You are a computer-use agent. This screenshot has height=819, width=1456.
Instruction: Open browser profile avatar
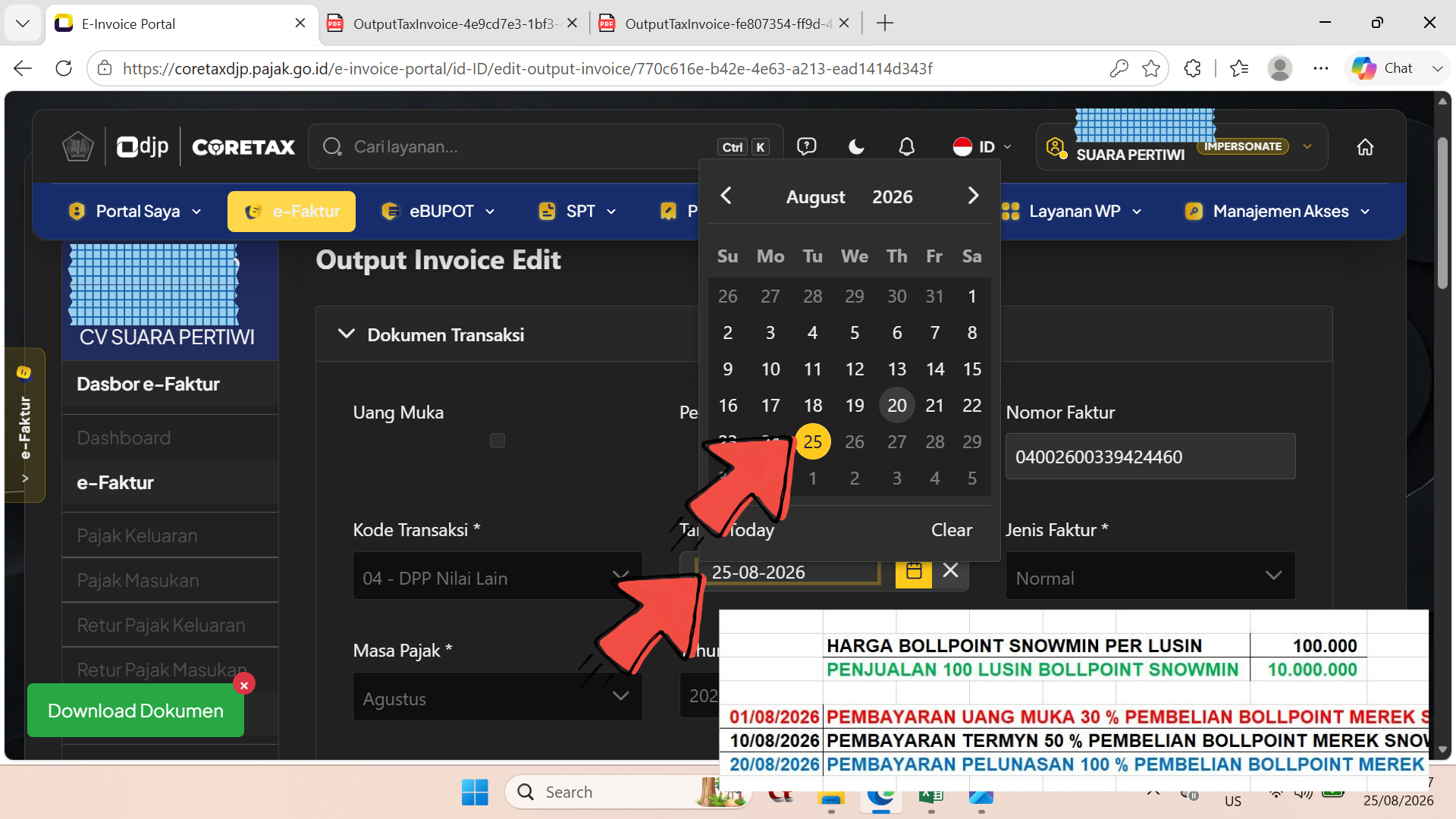pyautogui.click(x=1280, y=68)
